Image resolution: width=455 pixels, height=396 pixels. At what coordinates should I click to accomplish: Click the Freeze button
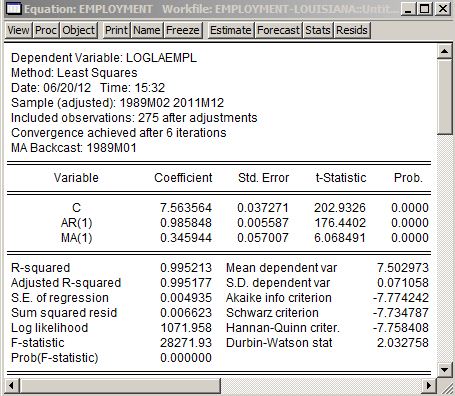coord(183,30)
